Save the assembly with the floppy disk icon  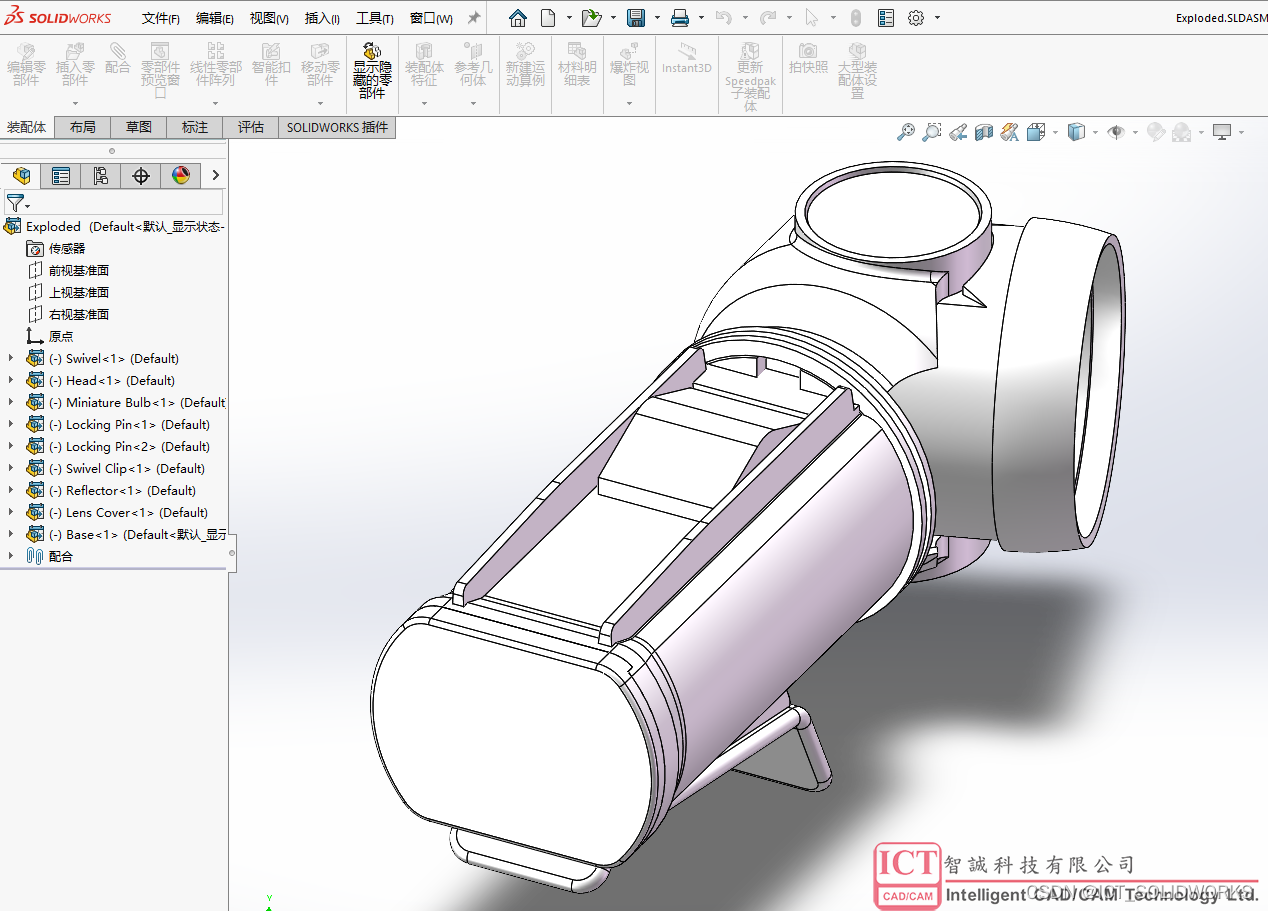pos(635,18)
